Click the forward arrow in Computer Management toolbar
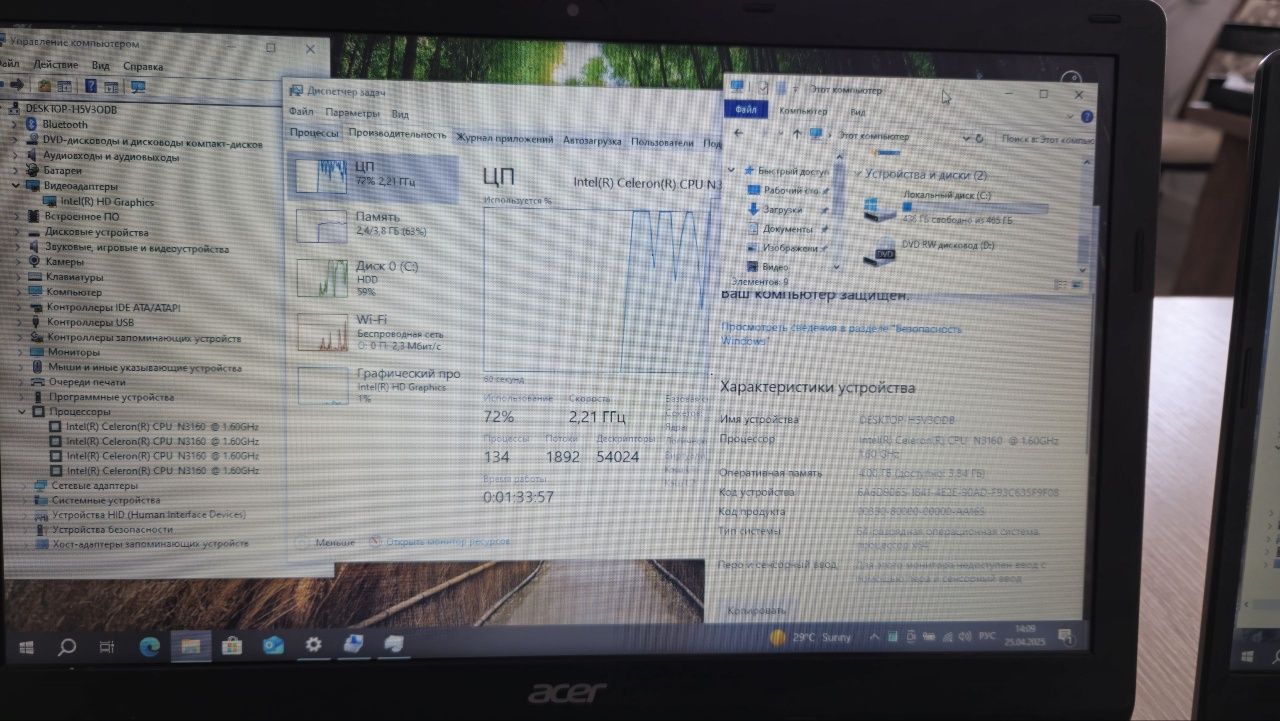Viewport: 1280px width, 721px height. click(x=18, y=86)
